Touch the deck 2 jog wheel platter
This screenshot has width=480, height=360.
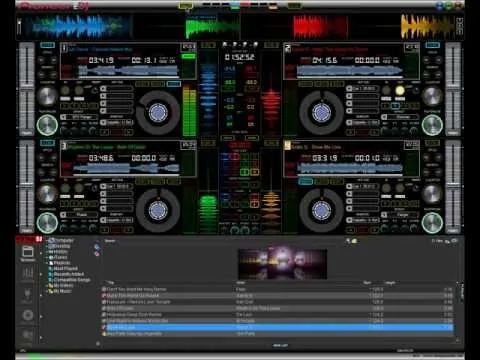click(x=321, y=113)
